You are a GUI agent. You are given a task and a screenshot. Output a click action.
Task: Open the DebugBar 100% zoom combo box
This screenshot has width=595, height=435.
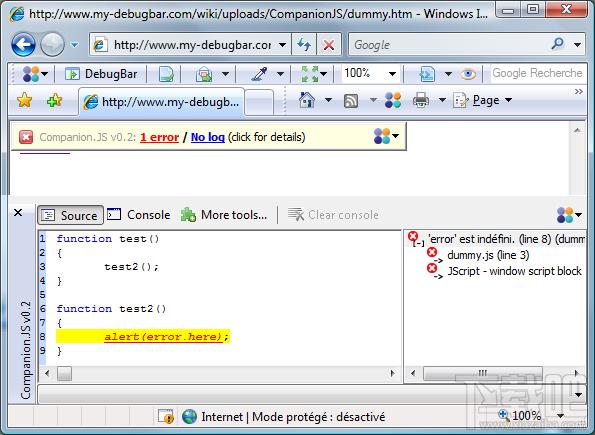pyautogui.click(x=370, y=73)
